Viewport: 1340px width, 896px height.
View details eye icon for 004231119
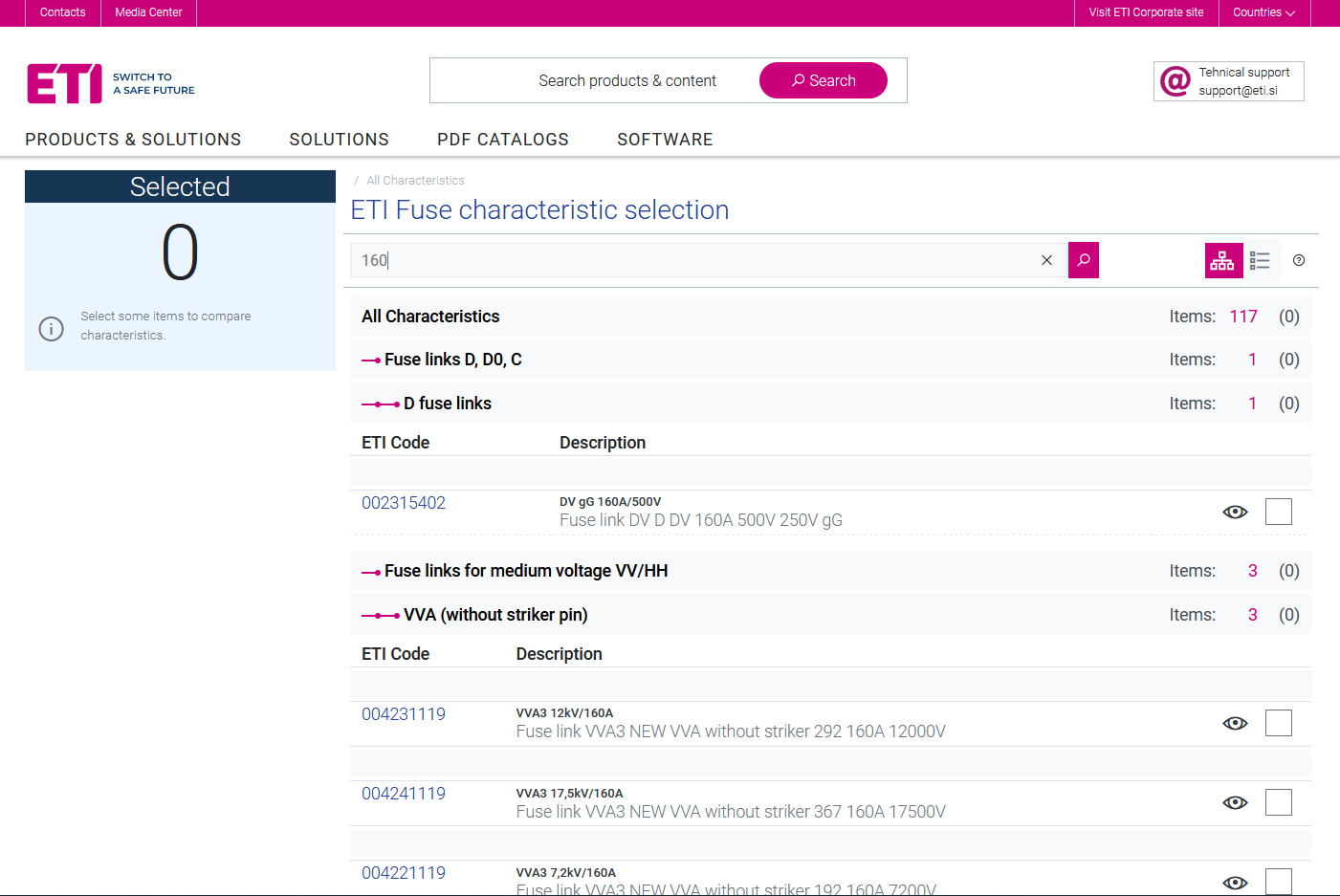[x=1235, y=723]
